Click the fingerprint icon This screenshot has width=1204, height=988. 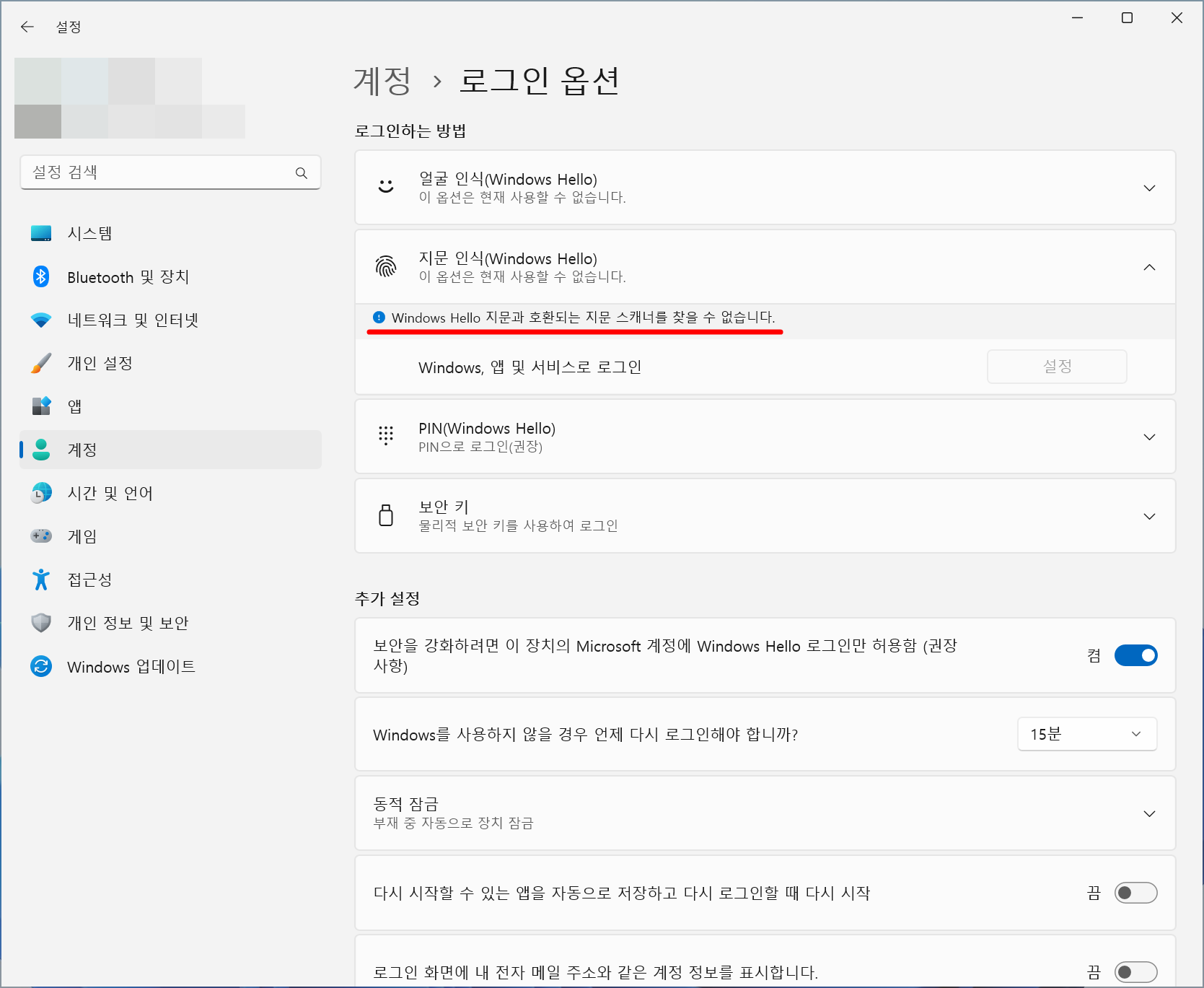[x=386, y=266]
